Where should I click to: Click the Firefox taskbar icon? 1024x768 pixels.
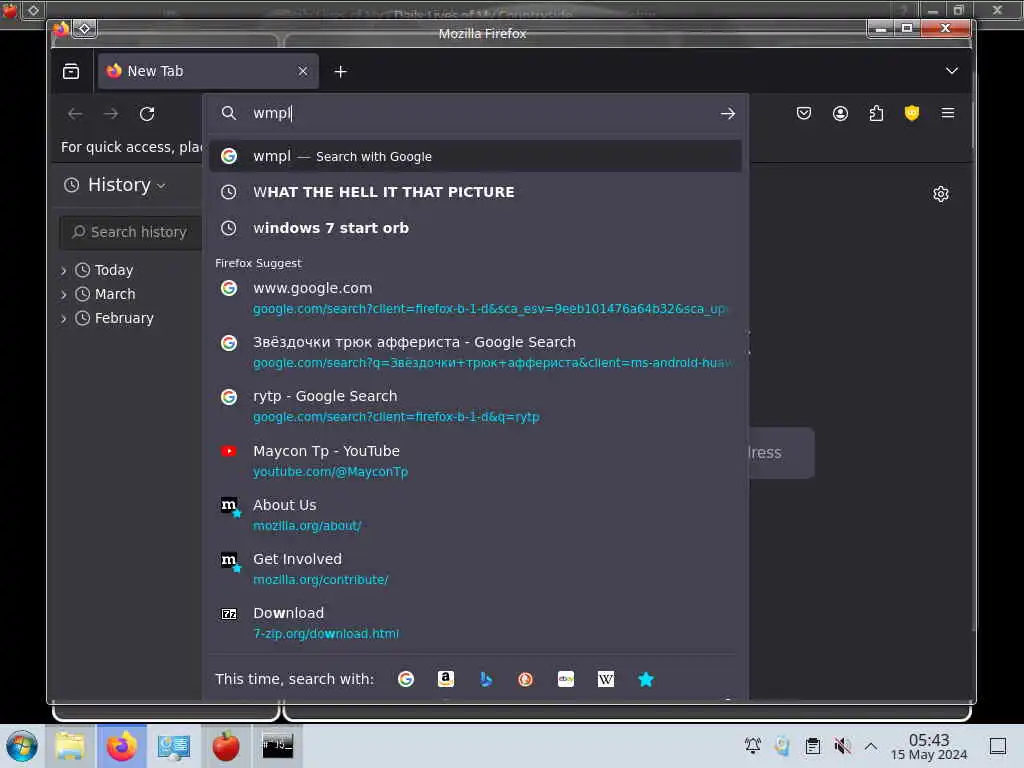click(121, 746)
